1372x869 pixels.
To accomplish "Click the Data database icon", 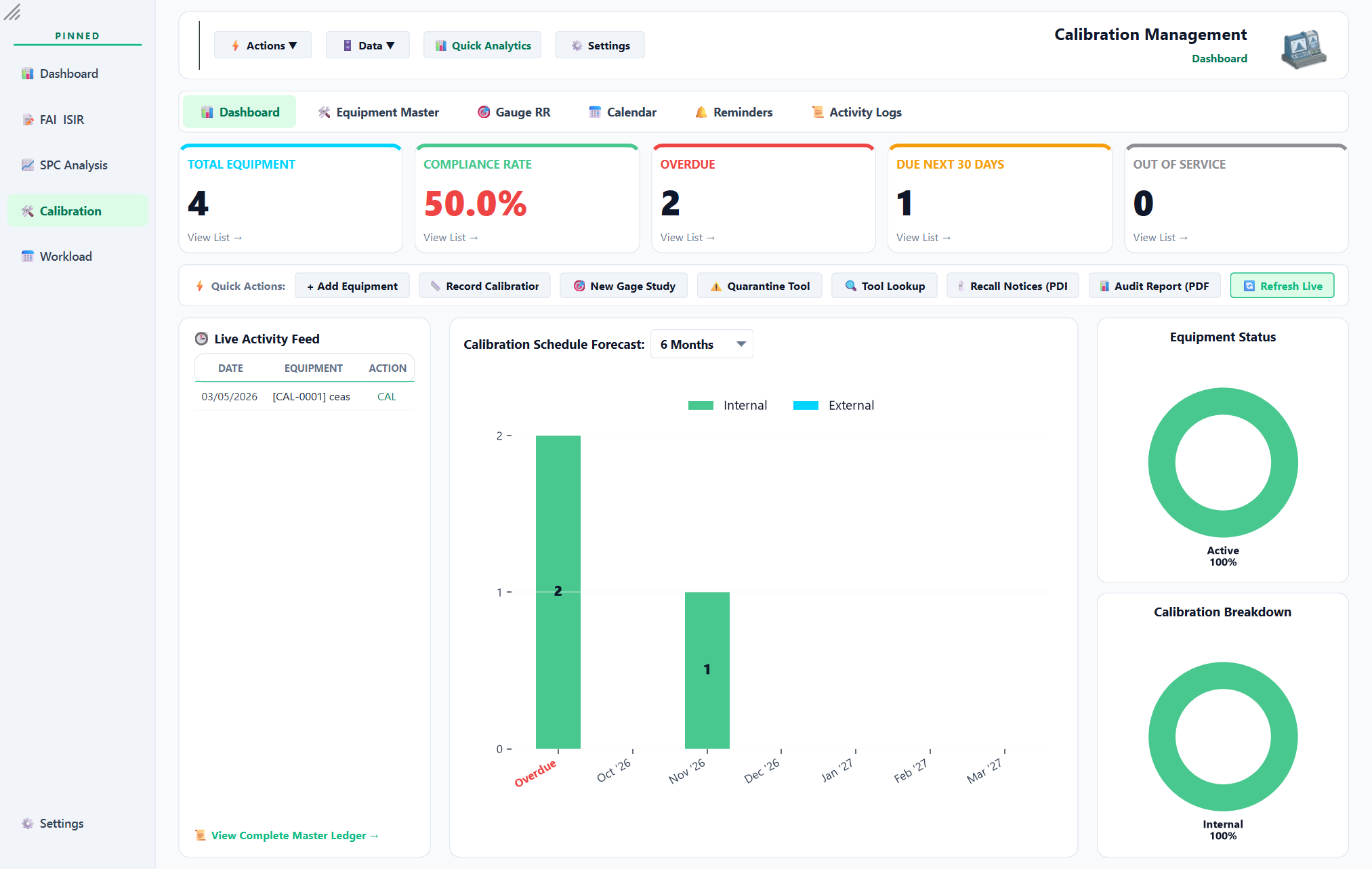I will point(348,45).
